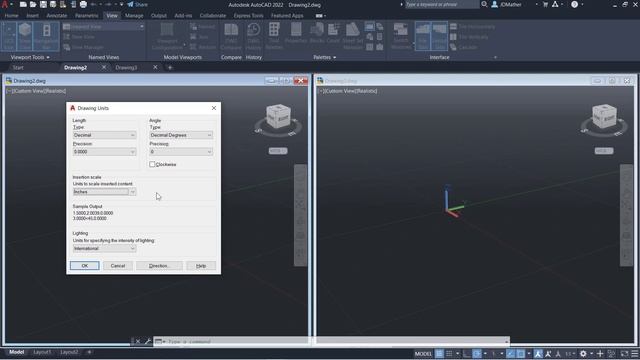Click Cascade in Interface panel
The width and height of the screenshot is (640, 360).
point(463,47)
